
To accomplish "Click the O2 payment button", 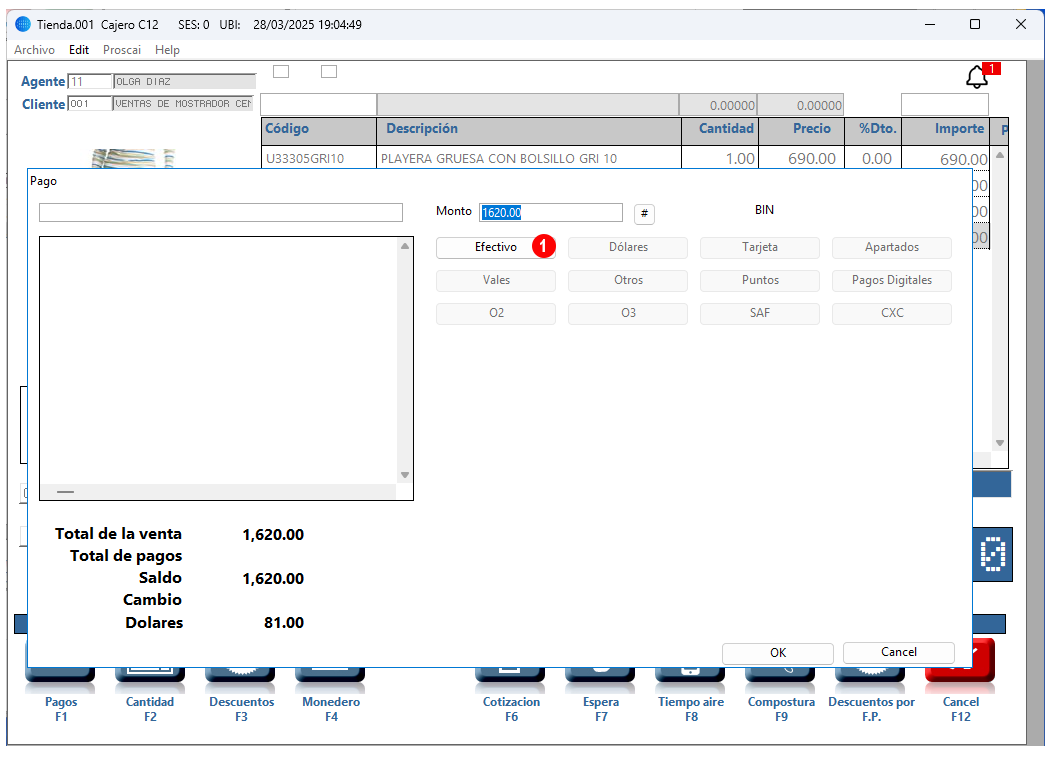I will click(495, 313).
